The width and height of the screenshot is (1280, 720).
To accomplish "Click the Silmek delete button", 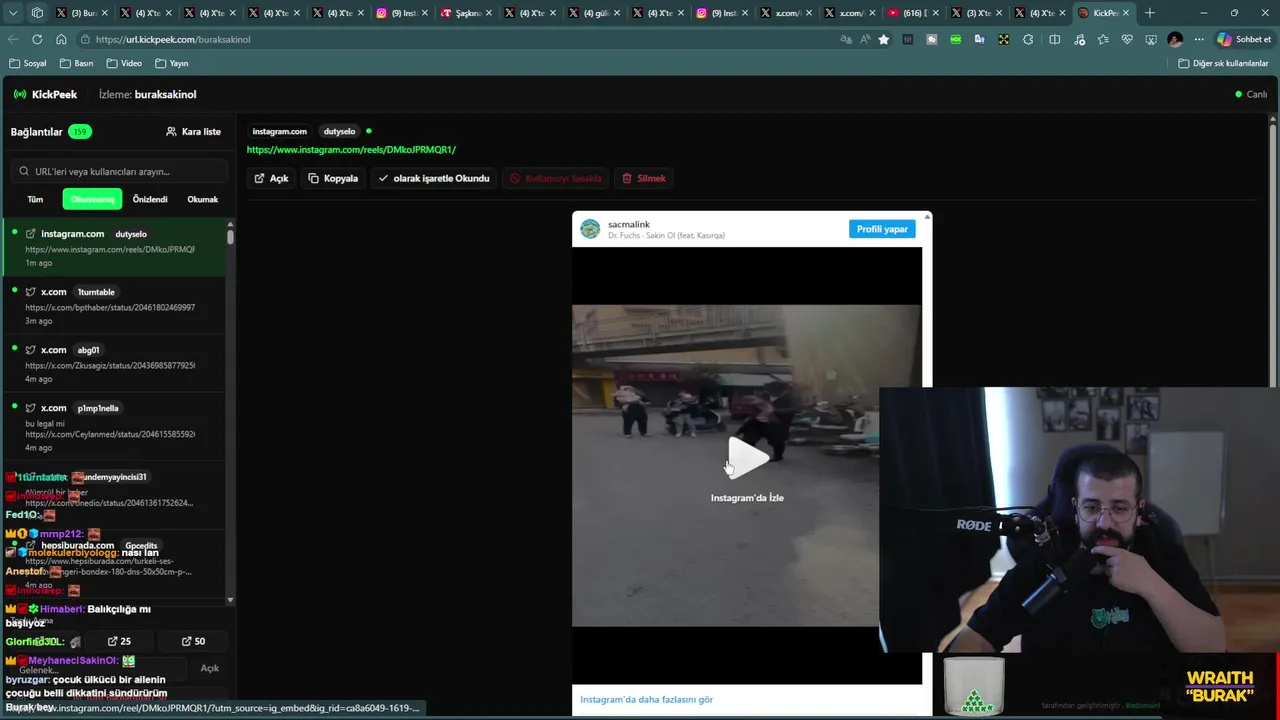I will point(643,178).
